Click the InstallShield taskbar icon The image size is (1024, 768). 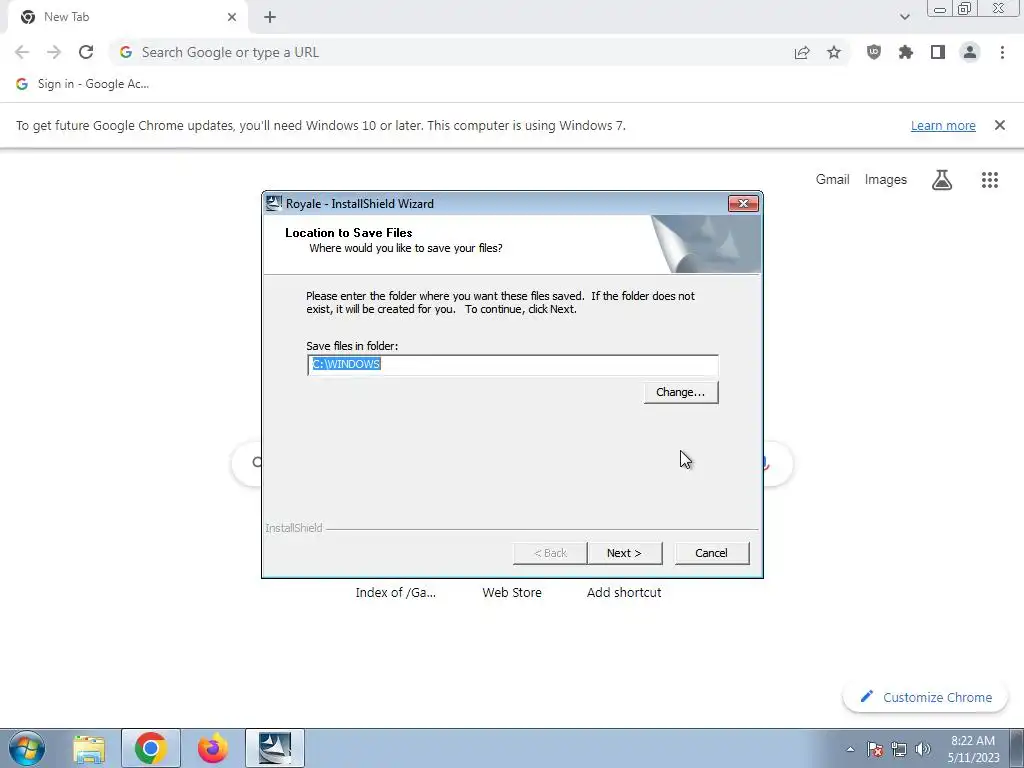(x=275, y=748)
